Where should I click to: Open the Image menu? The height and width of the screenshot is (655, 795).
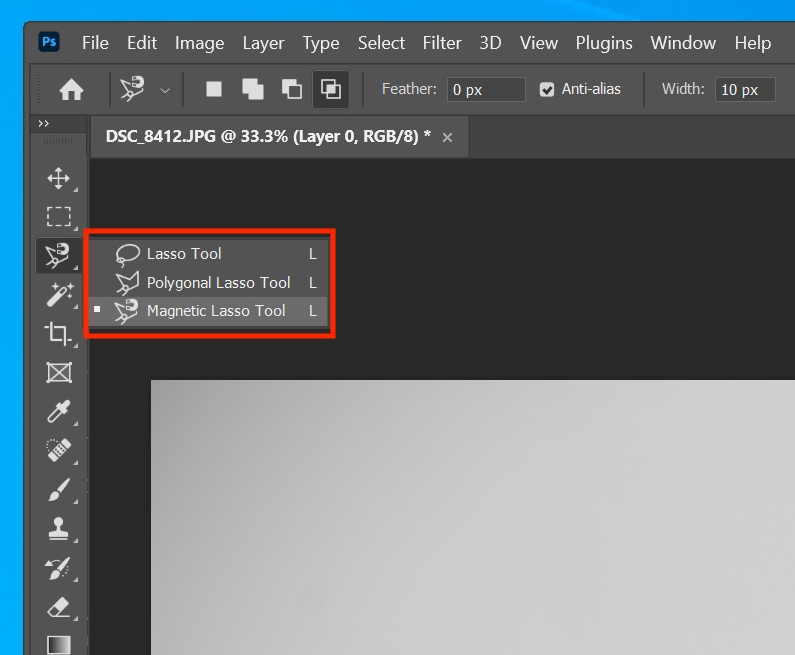[199, 43]
